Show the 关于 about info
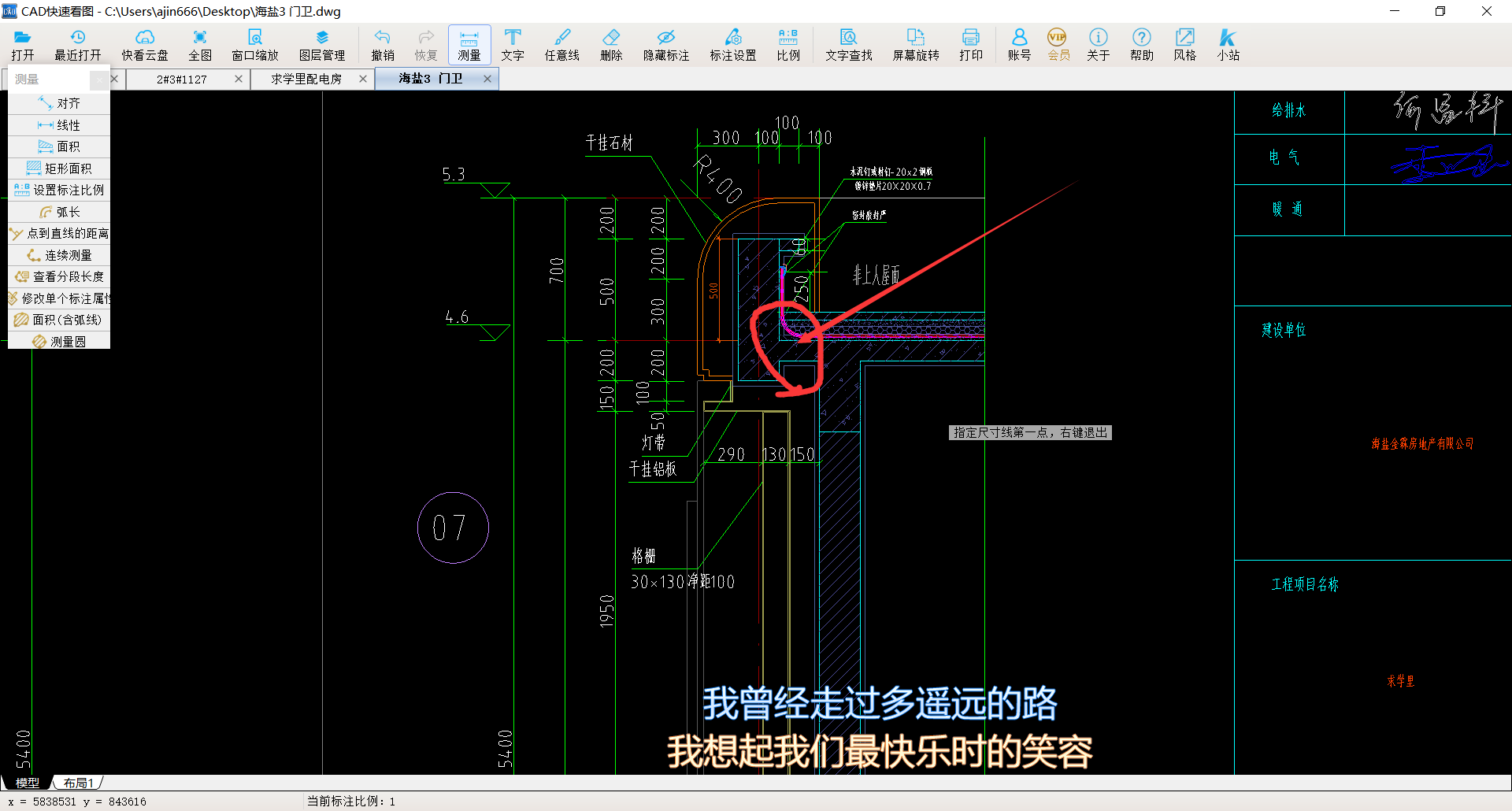Viewport: 1512px width, 811px height. (x=1099, y=45)
